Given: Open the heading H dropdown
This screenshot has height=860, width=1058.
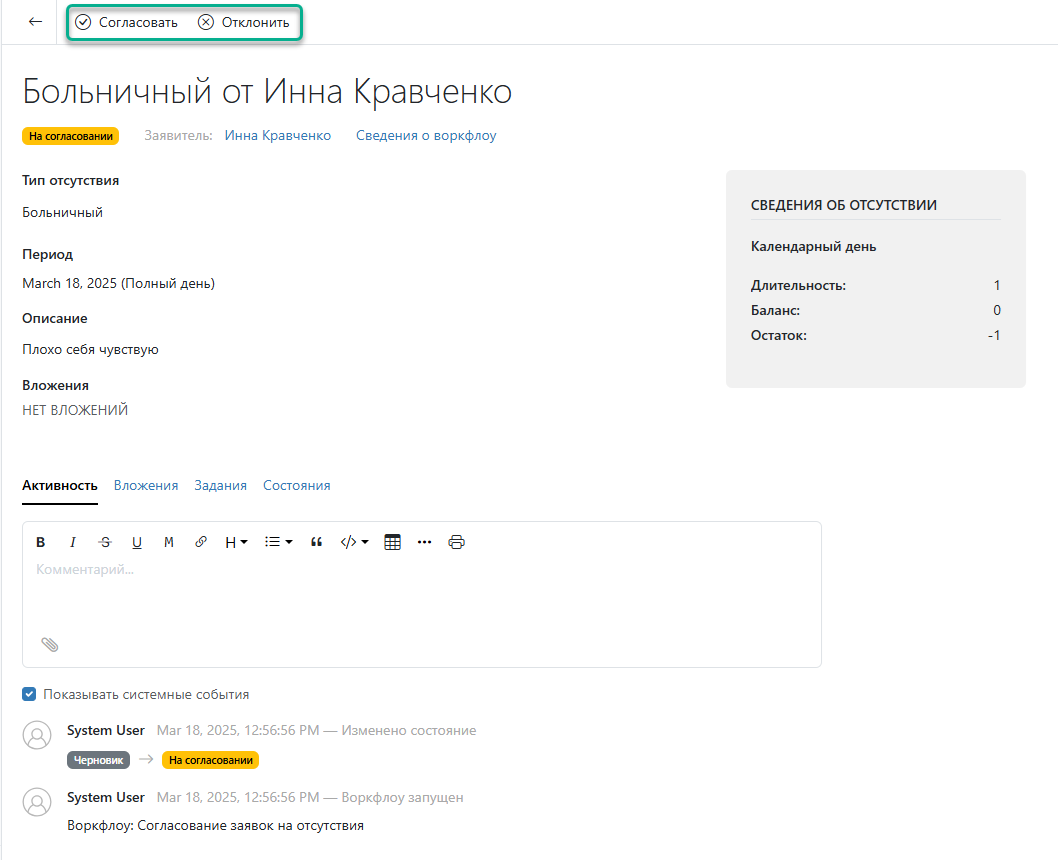Looking at the screenshot, I should click(x=236, y=542).
